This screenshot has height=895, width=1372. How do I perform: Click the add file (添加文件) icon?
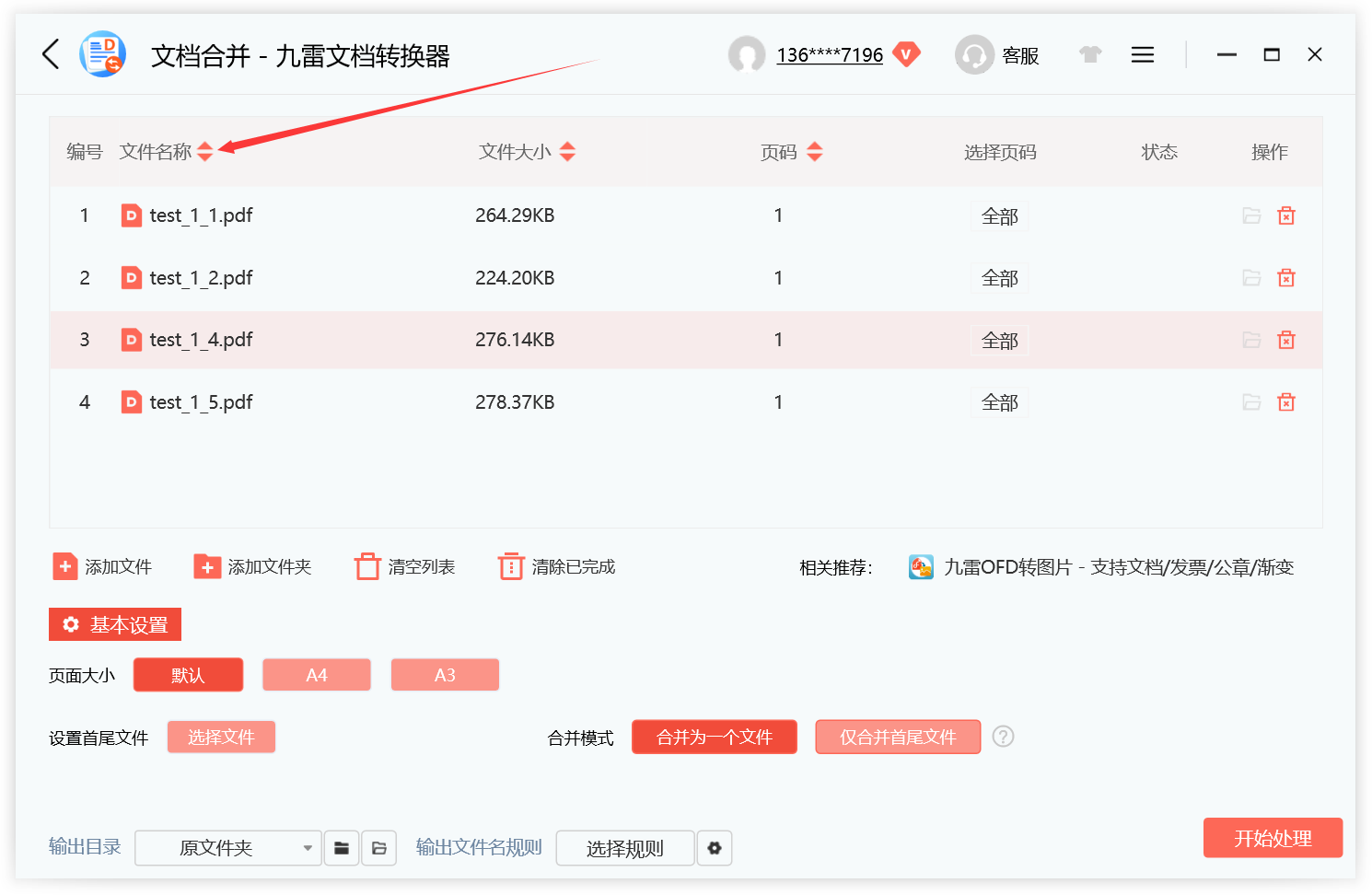(64, 566)
